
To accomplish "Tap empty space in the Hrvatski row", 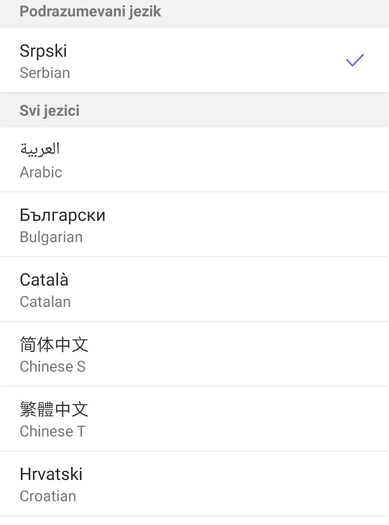I will click(234, 484).
